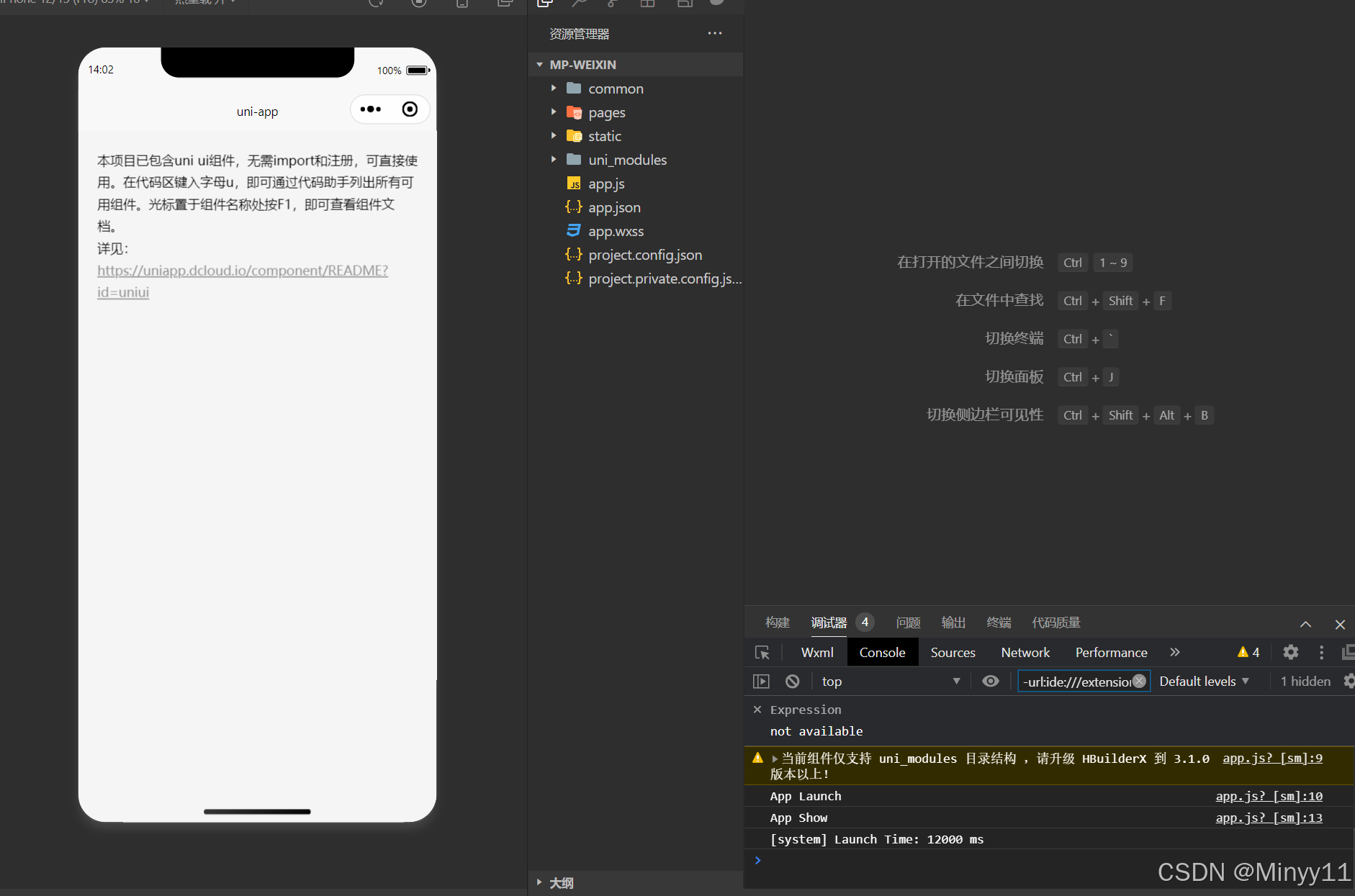Viewport: 1355px width, 896px height.
Task: Open the Network DevTools tab
Action: [x=1025, y=652]
